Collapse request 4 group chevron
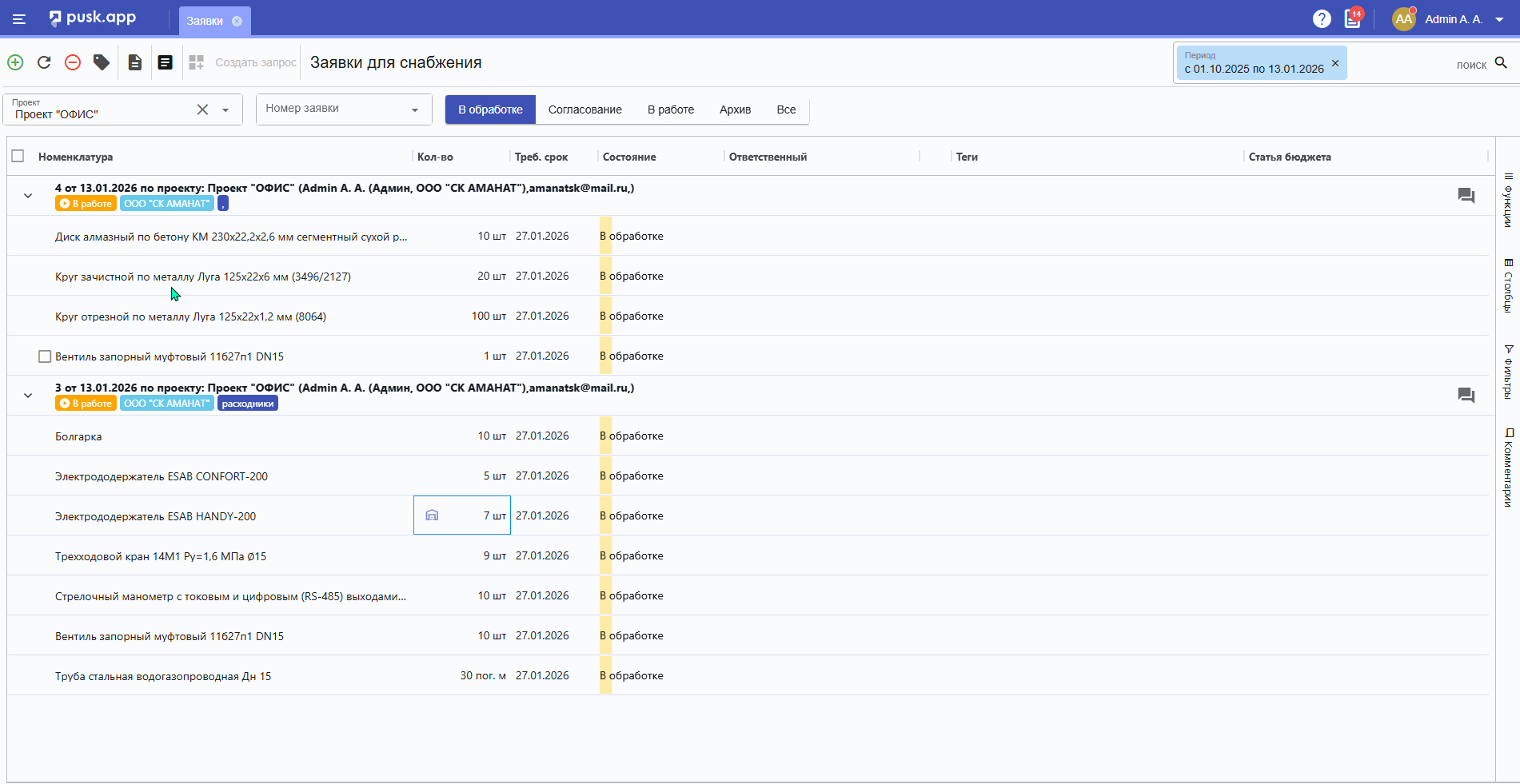This screenshot has height=784, width=1520. (28, 196)
